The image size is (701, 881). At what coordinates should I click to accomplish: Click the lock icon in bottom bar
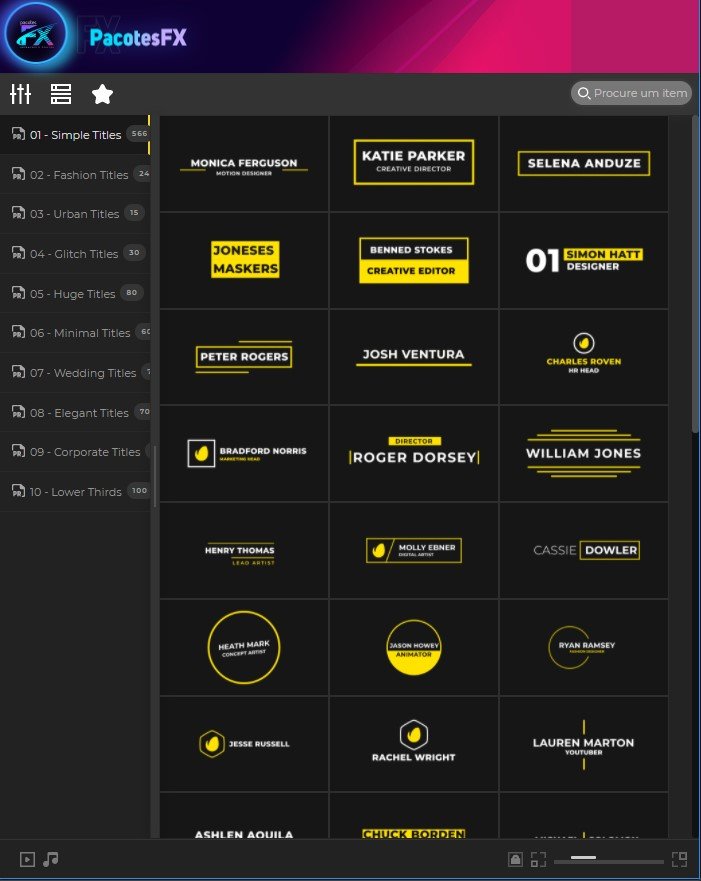tap(515, 859)
